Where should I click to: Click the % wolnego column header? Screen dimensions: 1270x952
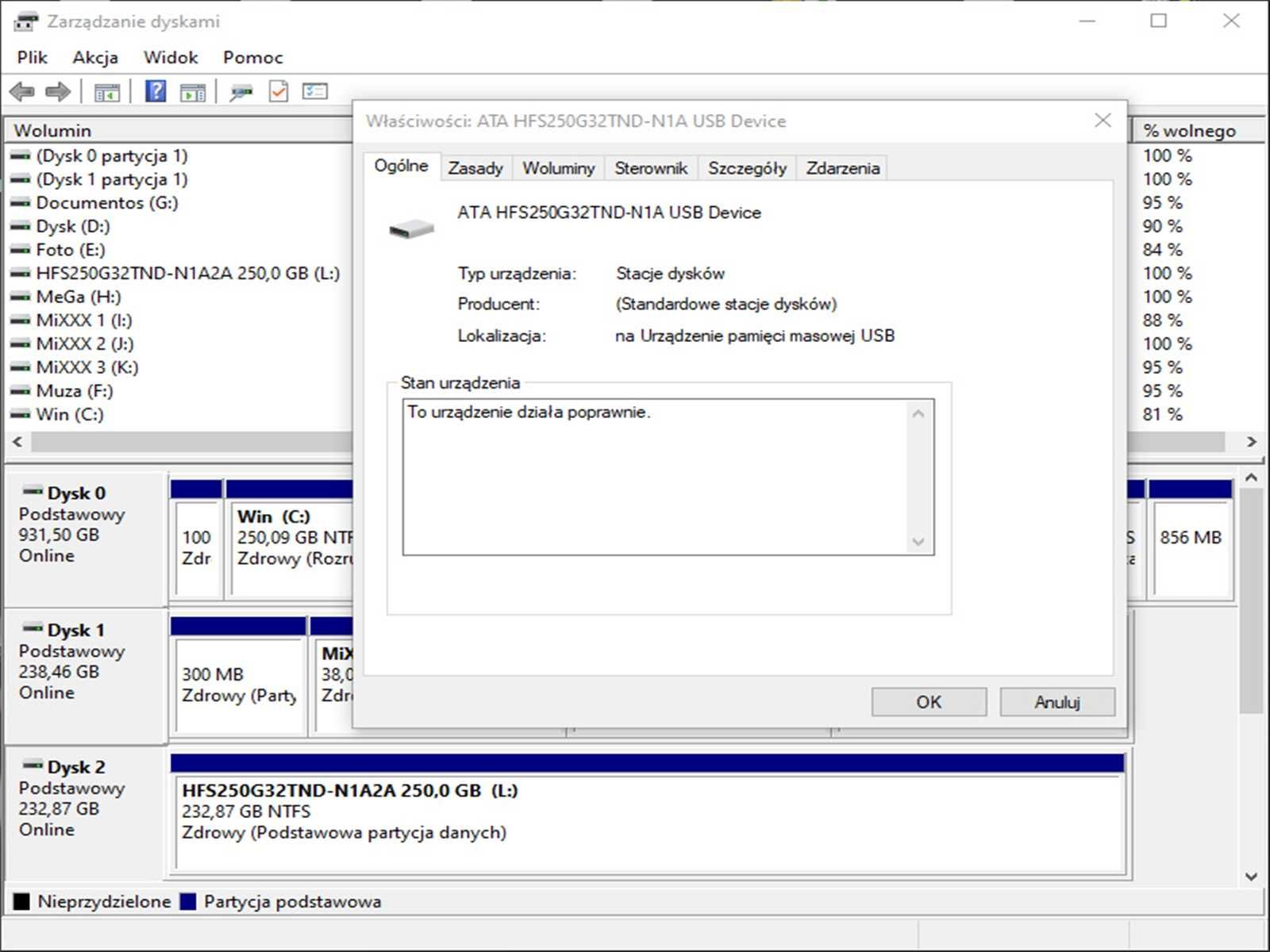point(1199,130)
